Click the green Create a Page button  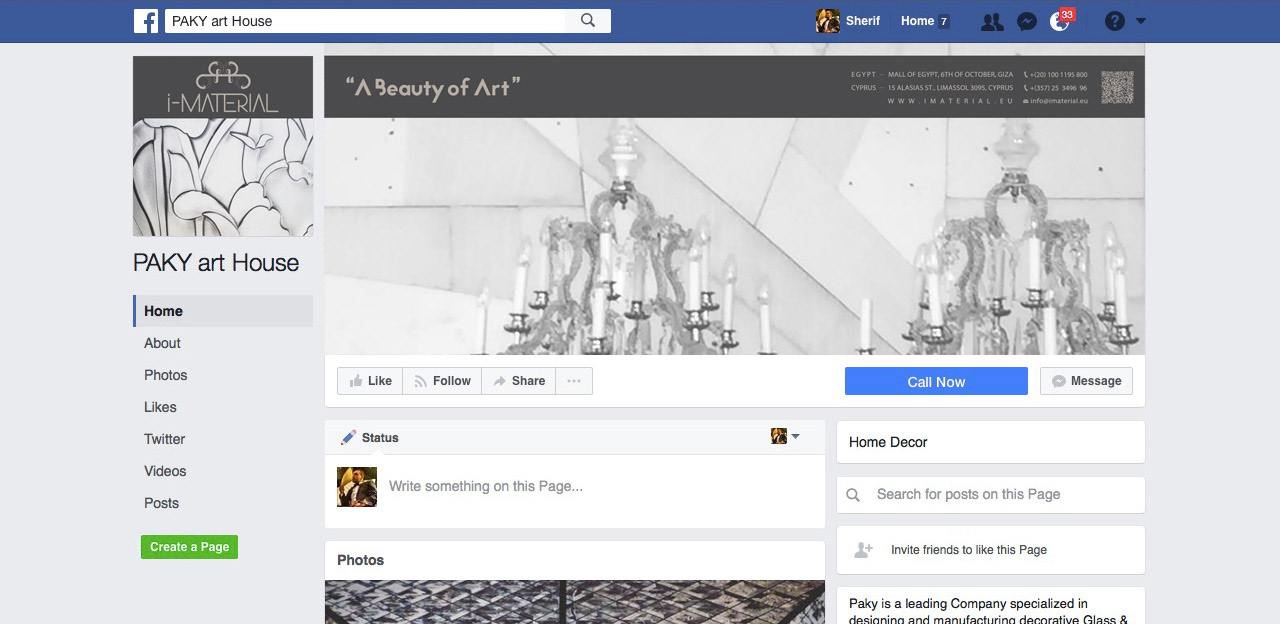coord(189,547)
